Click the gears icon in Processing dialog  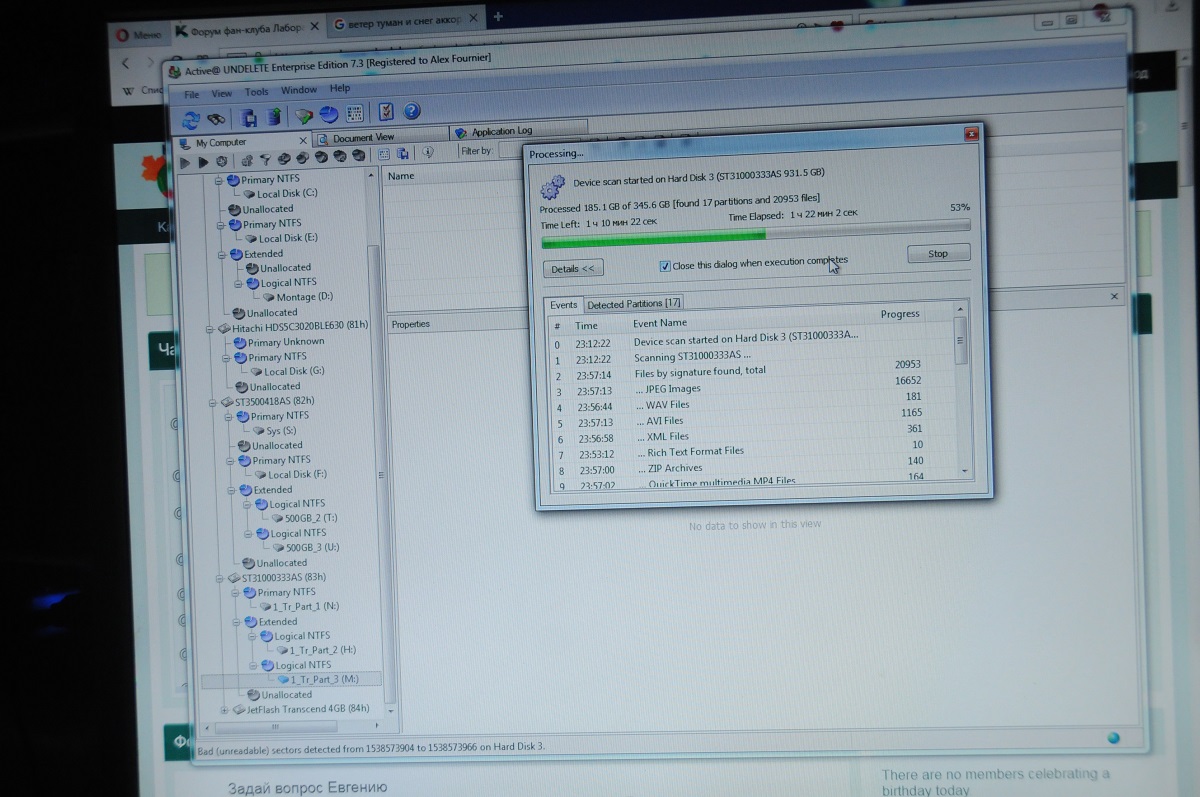pyautogui.click(x=551, y=185)
